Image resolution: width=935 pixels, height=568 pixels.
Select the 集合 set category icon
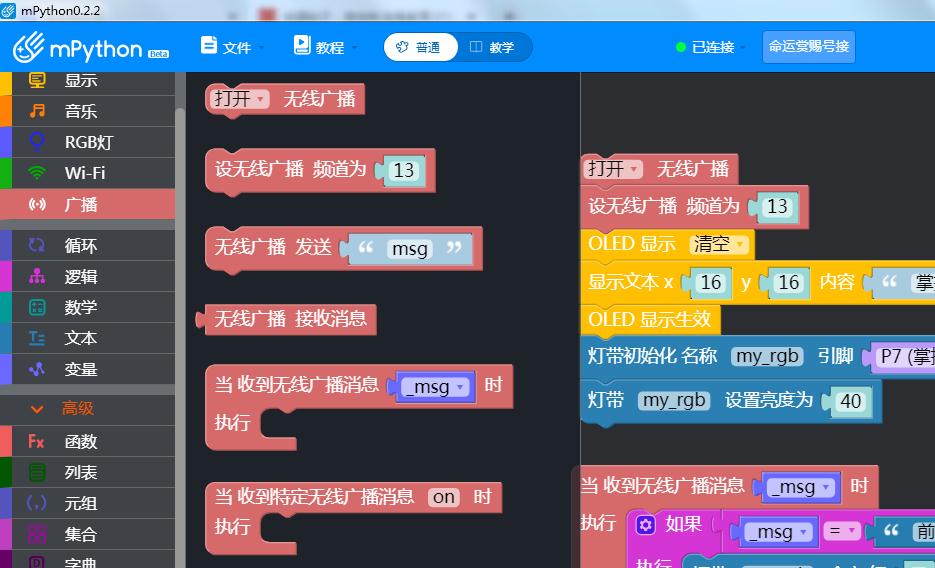click(37, 535)
